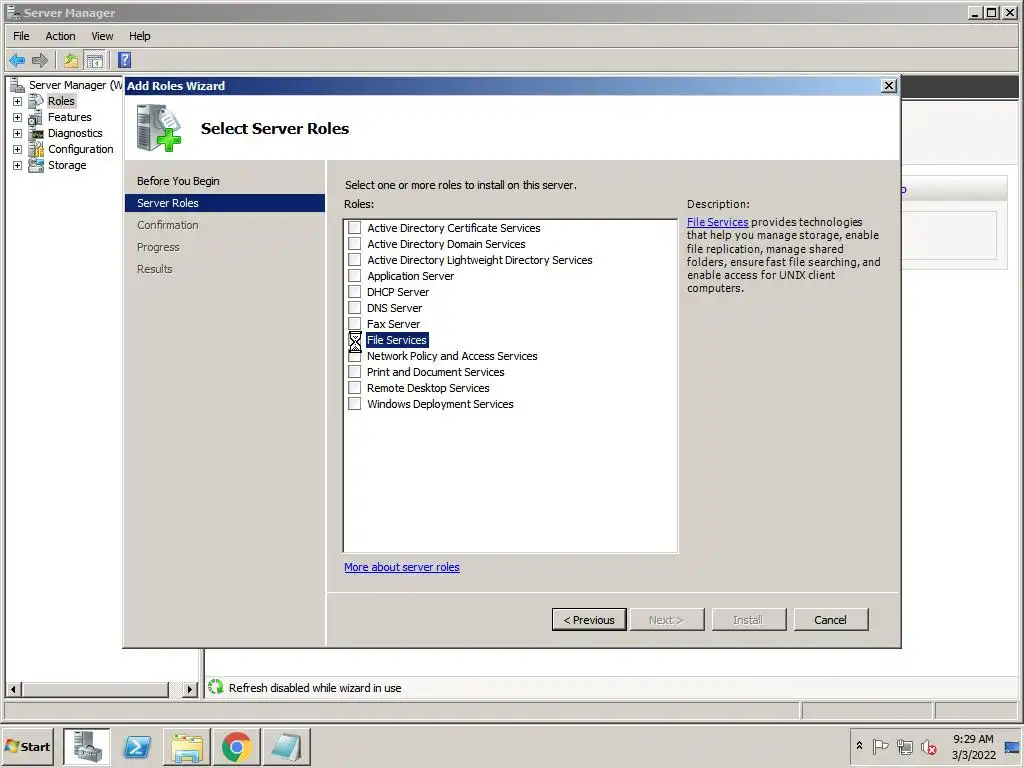Click the Back arrow toolbar icon
Image resolution: width=1024 pixels, height=768 pixels.
pyautogui.click(x=17, y=61)
